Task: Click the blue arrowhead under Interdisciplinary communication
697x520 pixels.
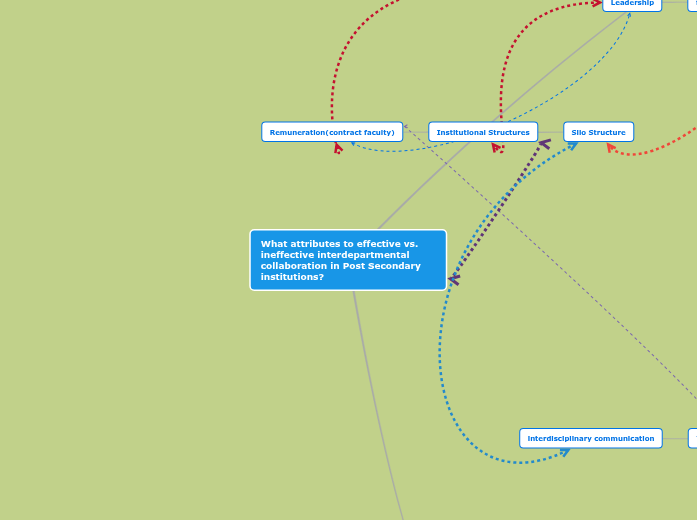Action: point(564,453)
